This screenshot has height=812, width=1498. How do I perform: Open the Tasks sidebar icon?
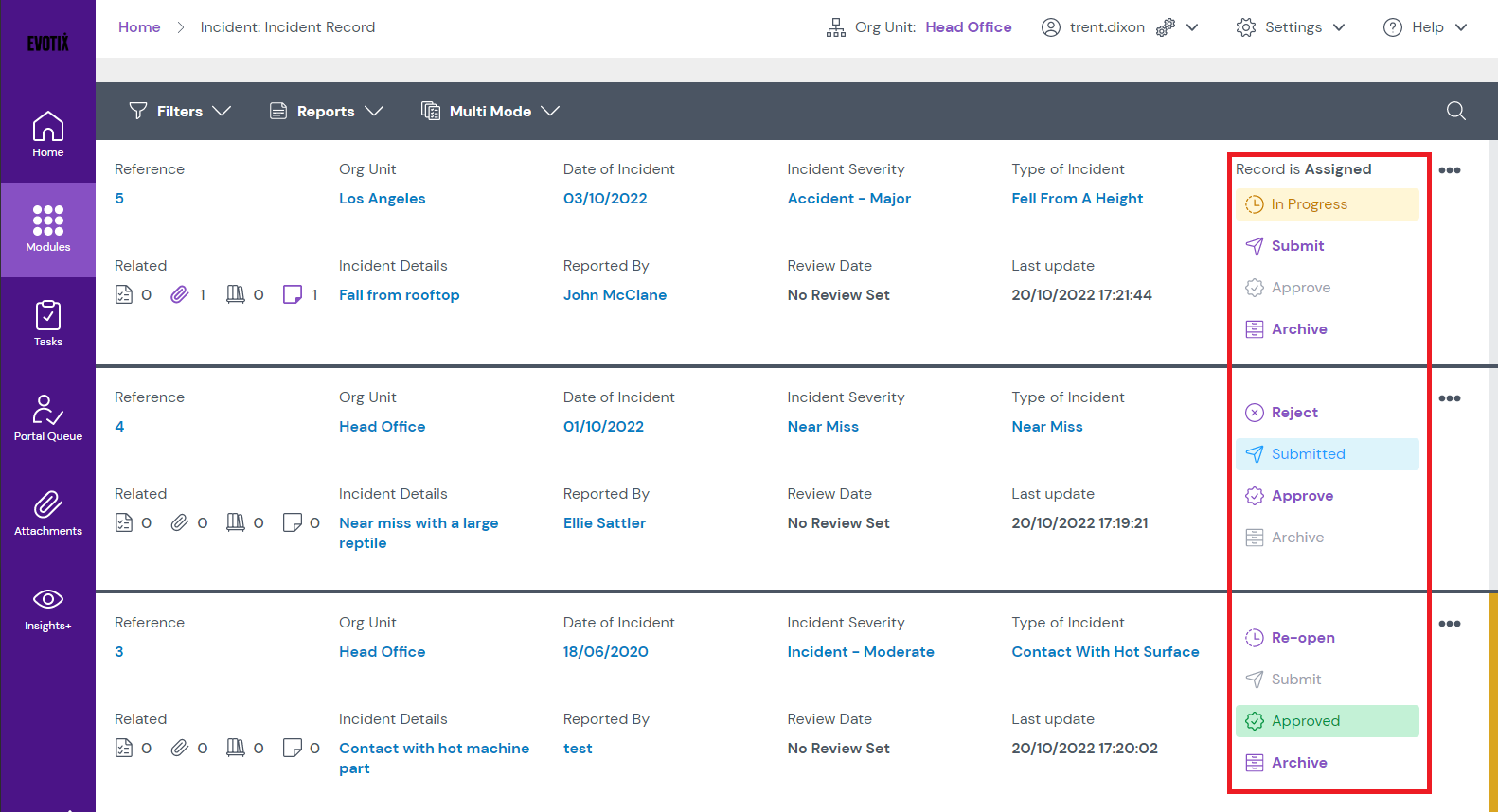pyautogui.click(x=48, y=323)
